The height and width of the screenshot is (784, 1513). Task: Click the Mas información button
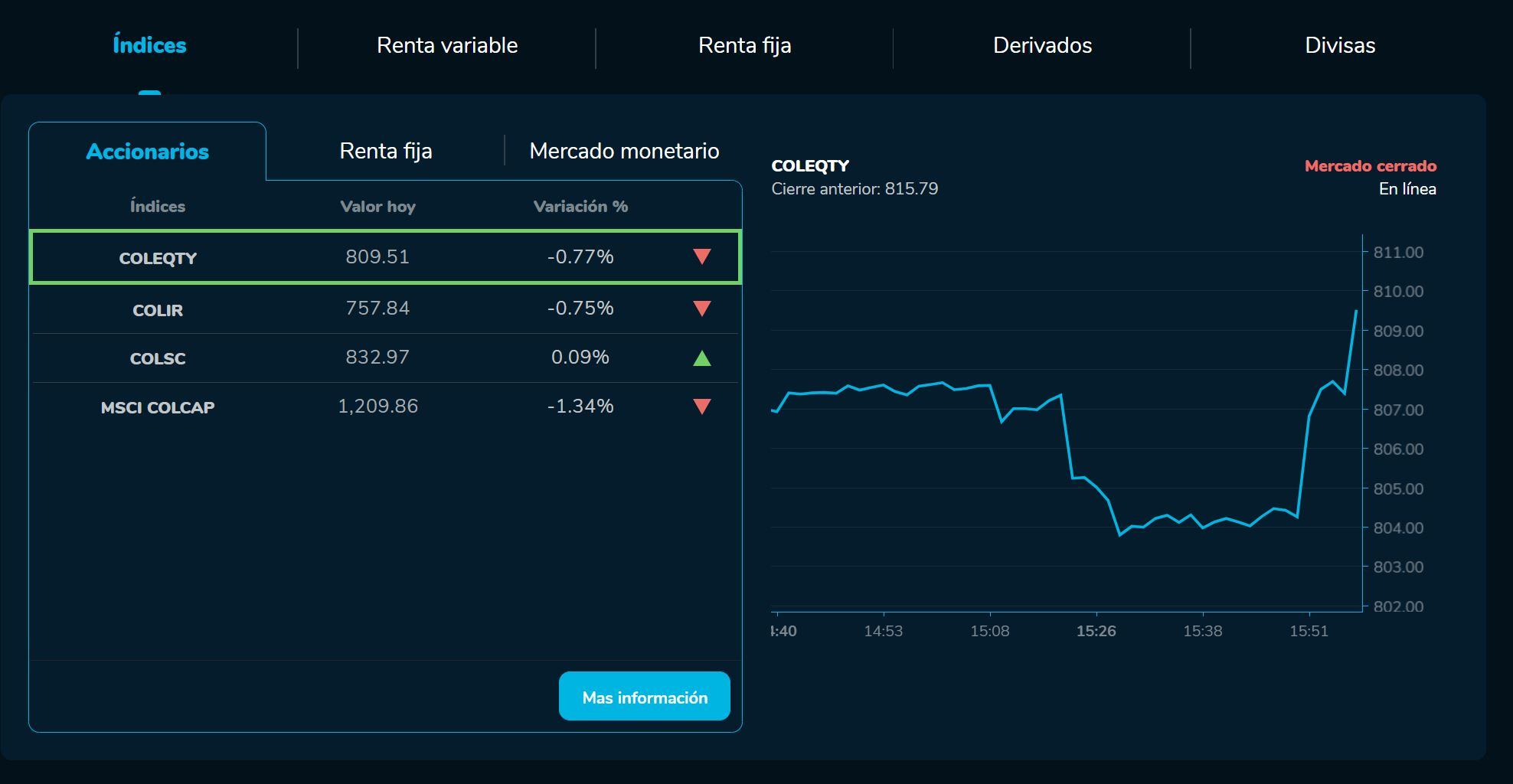click(x=644, y=696)
